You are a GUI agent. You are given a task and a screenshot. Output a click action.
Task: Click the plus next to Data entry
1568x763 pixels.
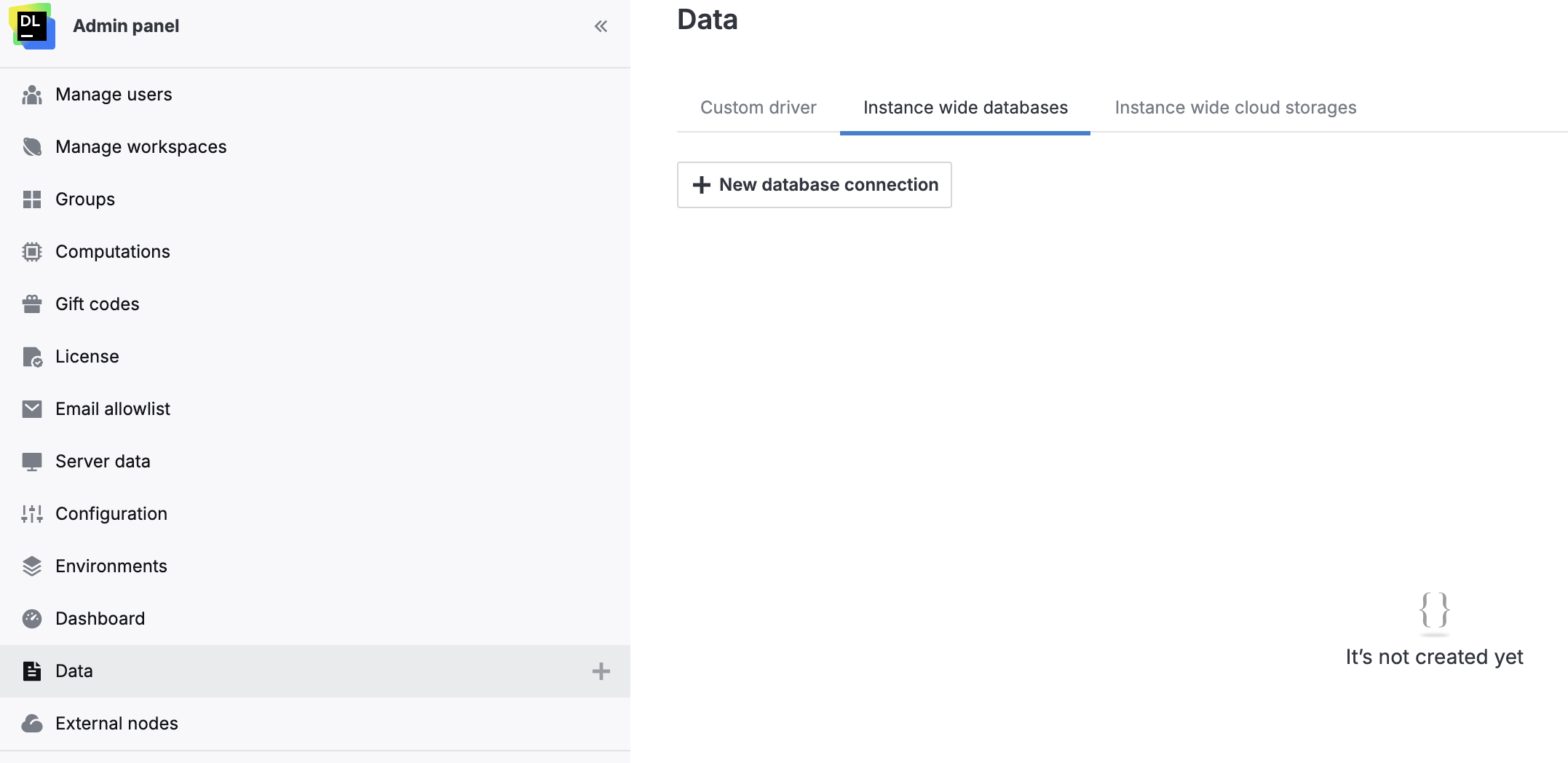(601, 671)
